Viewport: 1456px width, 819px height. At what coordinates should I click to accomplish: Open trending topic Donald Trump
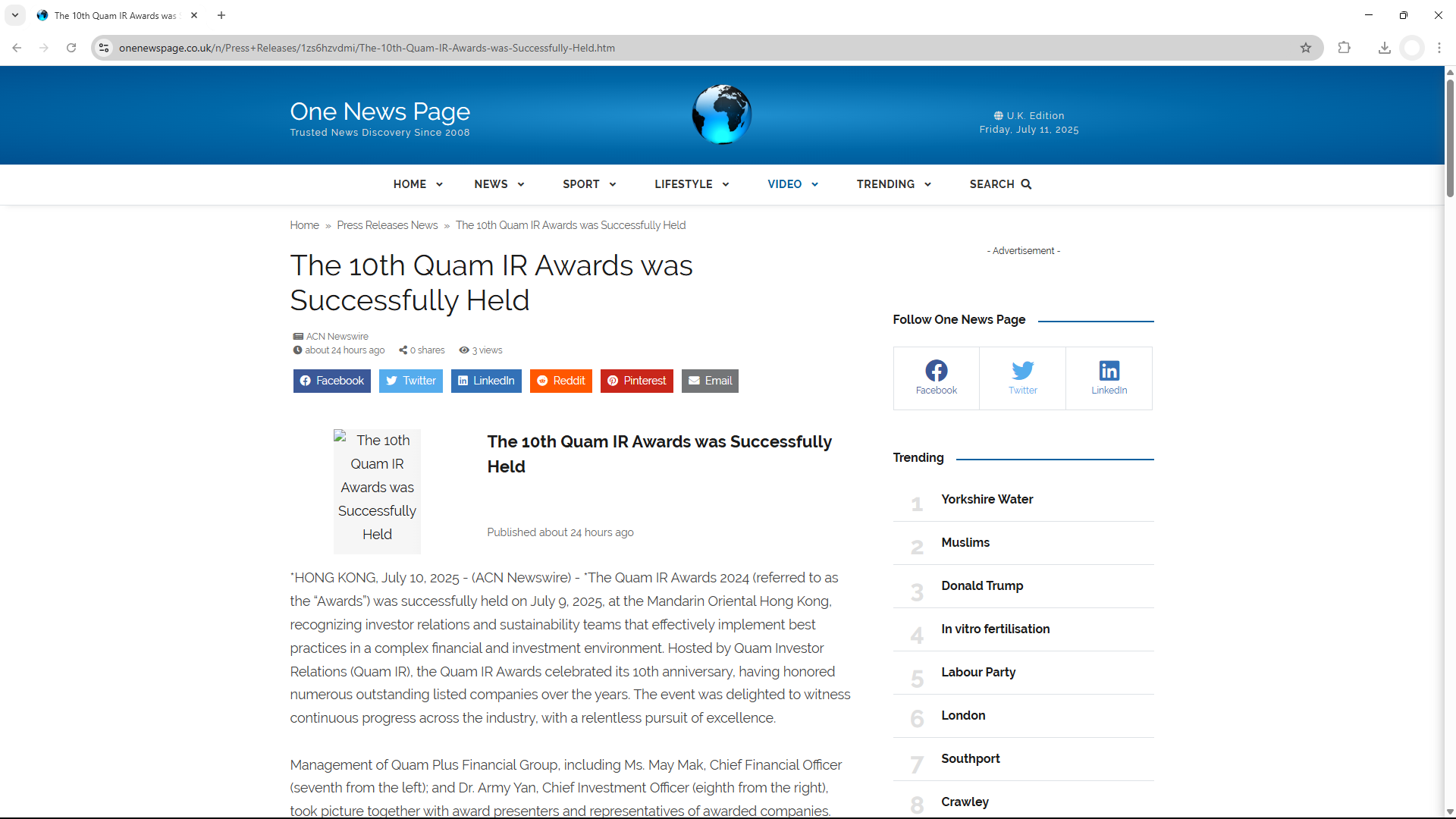[982, 585]
